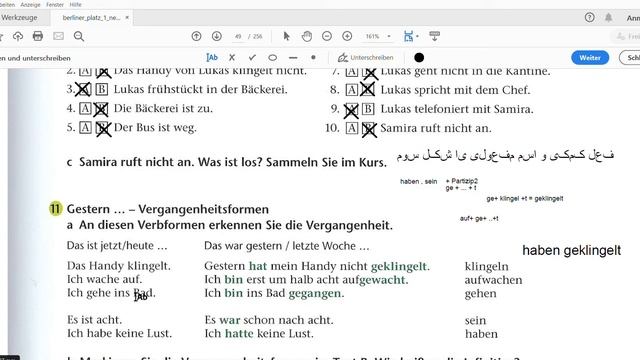Select the cross mark X tool
The image size is (640, 360).
pos(232,58)
